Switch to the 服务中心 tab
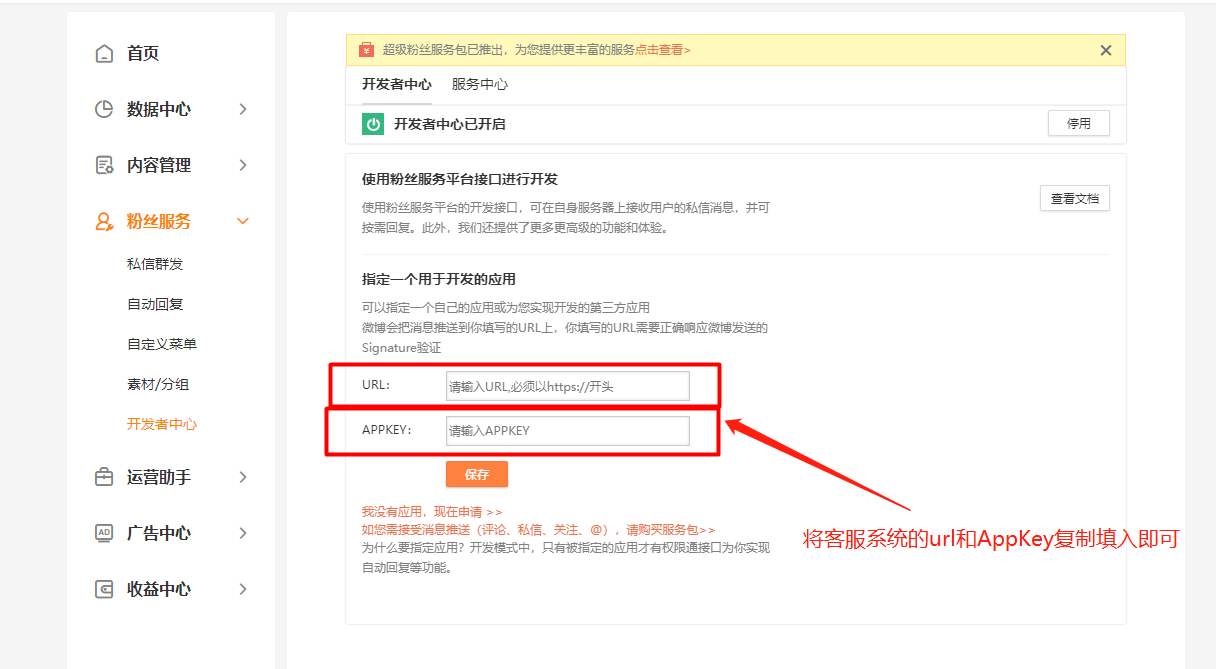1216x669 pixels. [x=480, y=85]
